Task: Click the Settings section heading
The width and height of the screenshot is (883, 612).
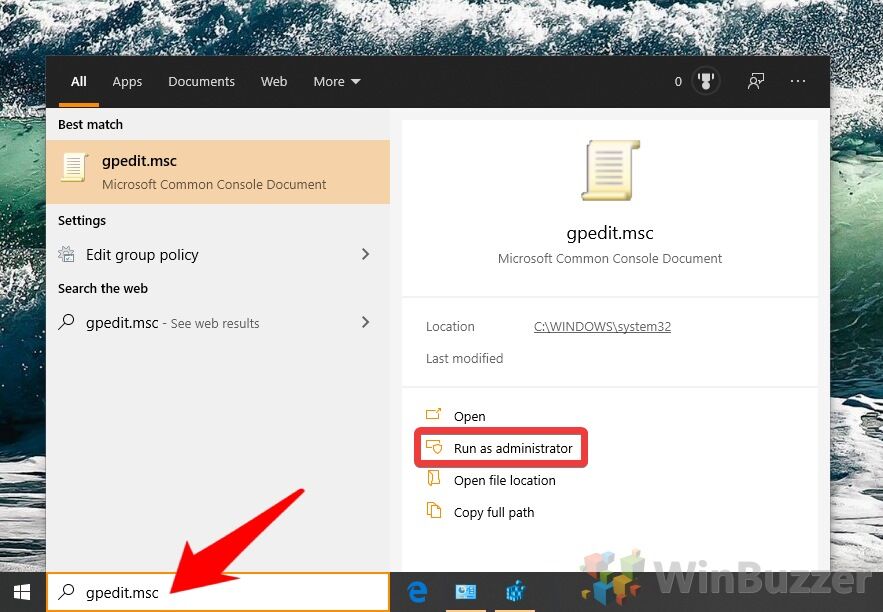Action: click(x=82, y=221)
